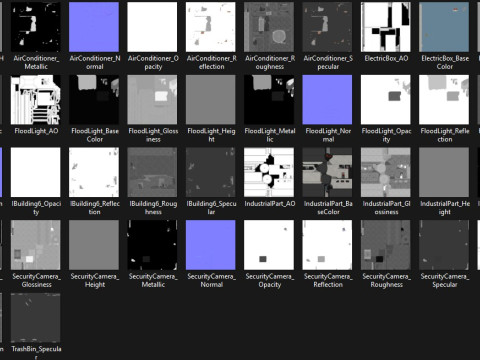
Task: Click the file name label FloodLight_AO
Action: pos(36,131)
